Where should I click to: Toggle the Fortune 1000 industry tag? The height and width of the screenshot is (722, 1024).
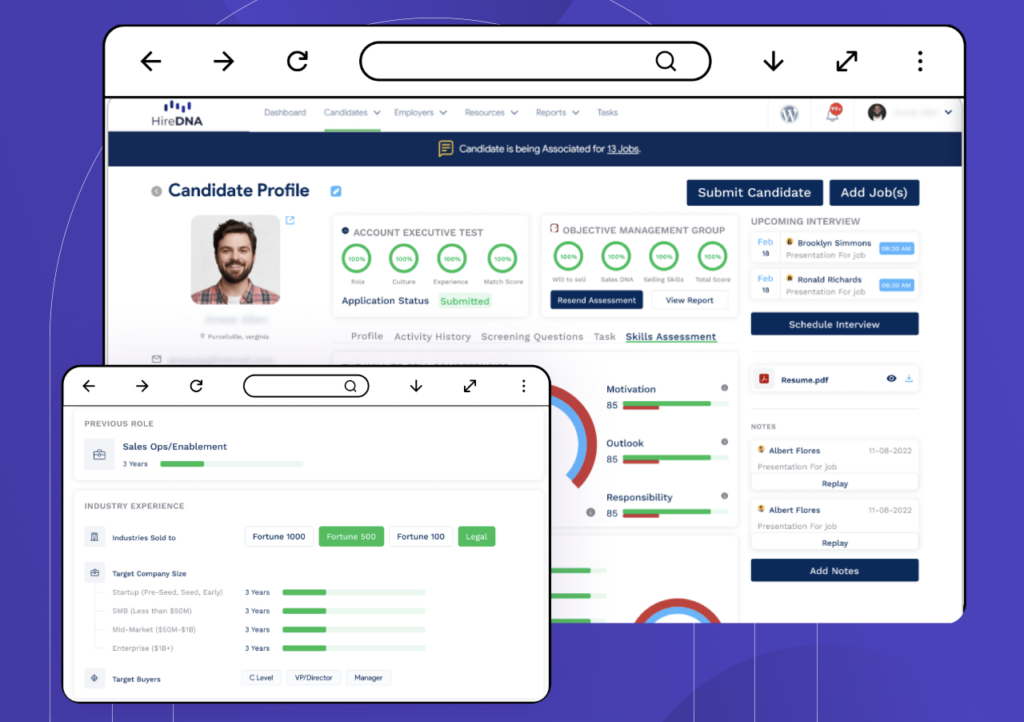279,537
